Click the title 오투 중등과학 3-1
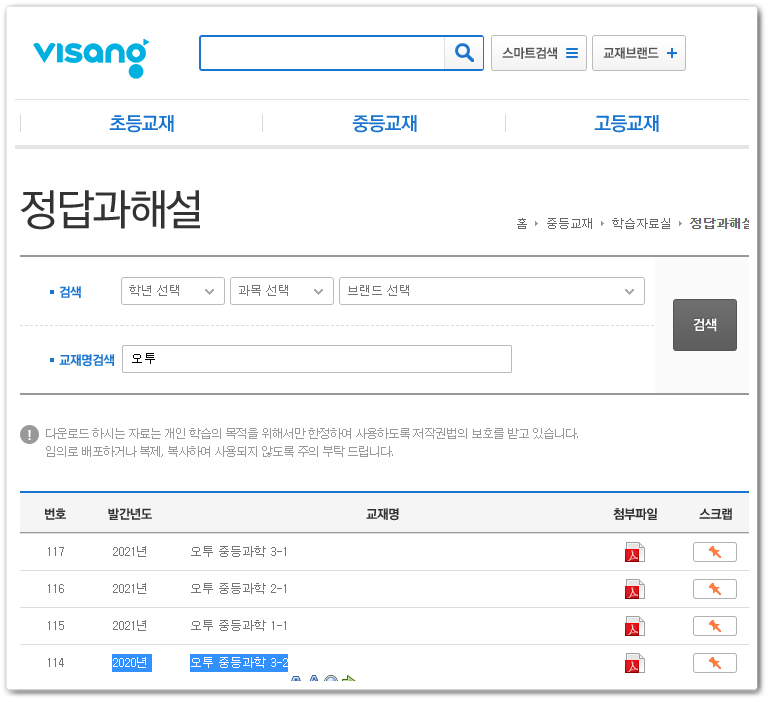770x702 pixels. 239,552
